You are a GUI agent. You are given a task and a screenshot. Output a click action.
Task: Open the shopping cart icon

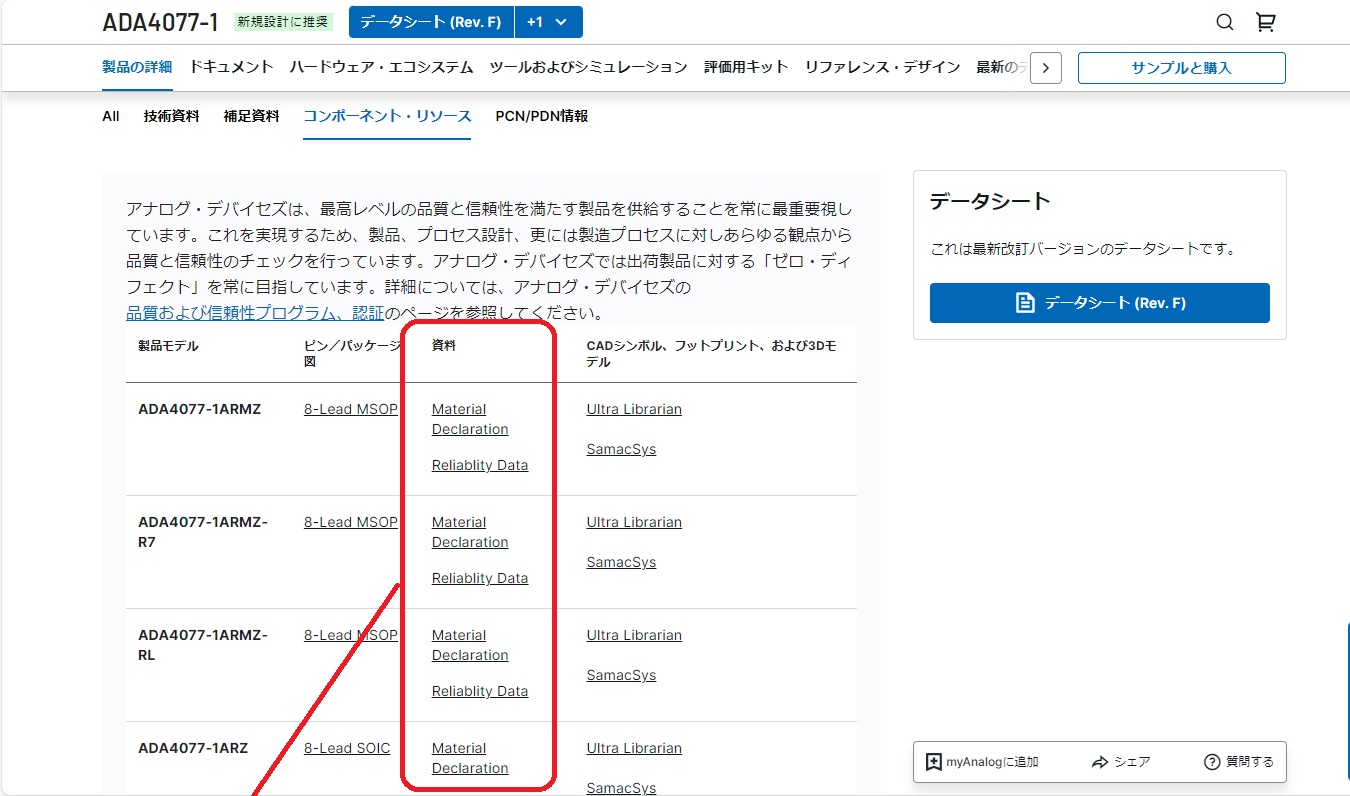coord(1265,22)
